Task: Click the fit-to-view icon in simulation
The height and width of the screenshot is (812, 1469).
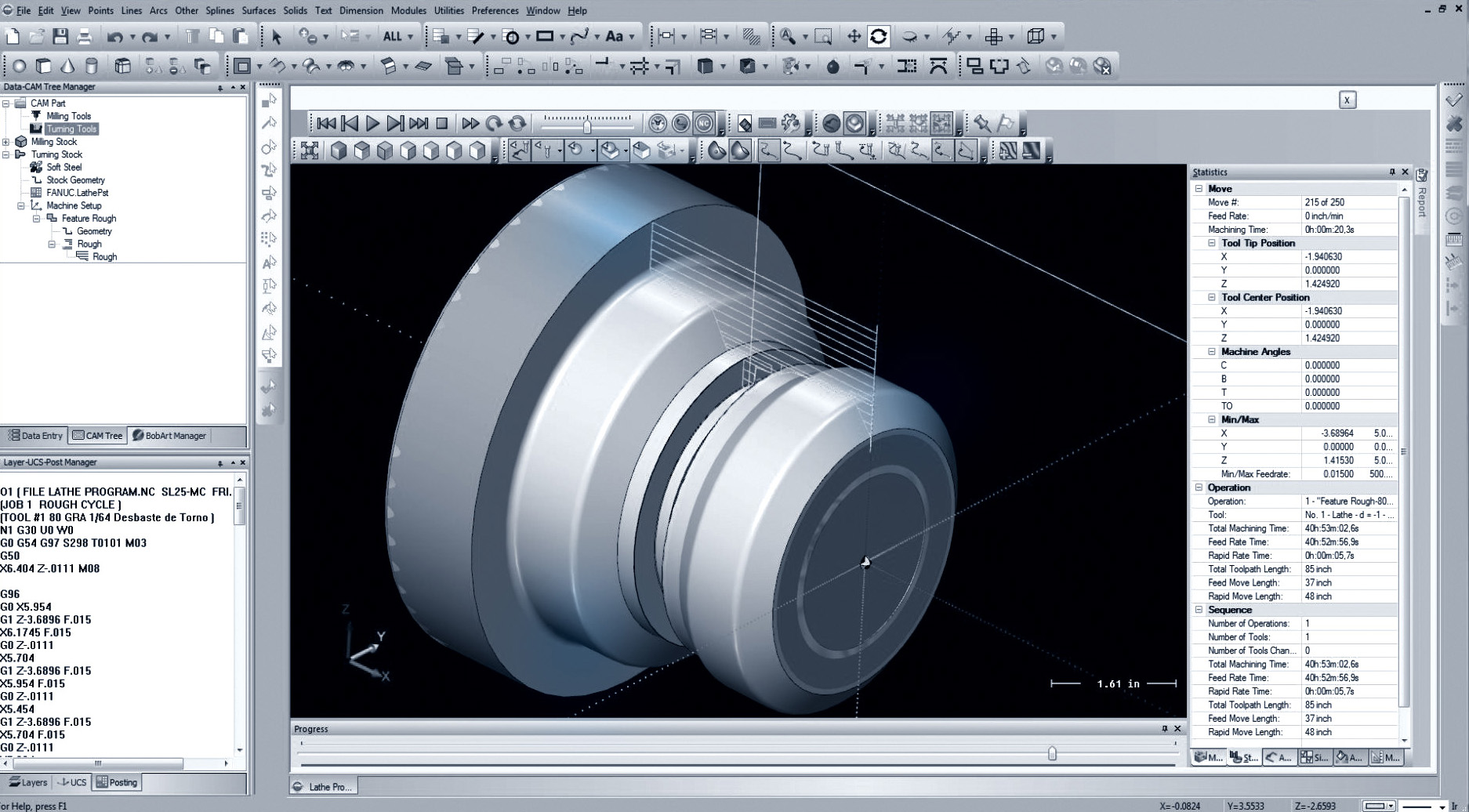Action: coord(310,150)
